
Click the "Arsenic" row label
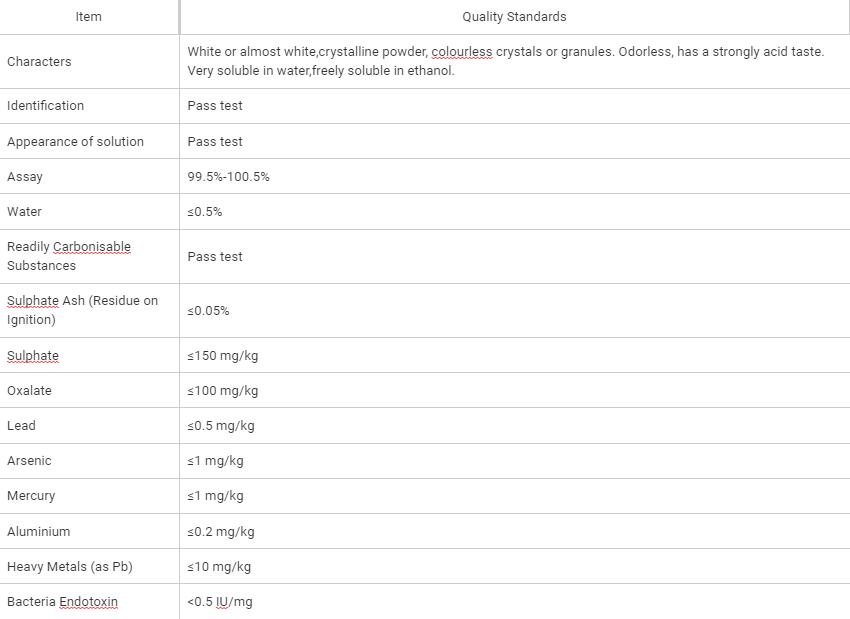tap(29, 461)
